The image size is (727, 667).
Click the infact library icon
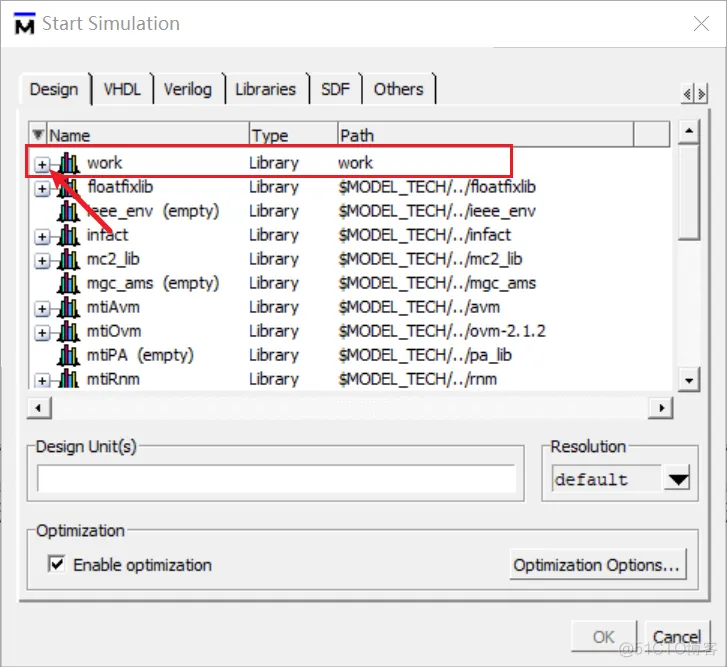tap(69, 235)
